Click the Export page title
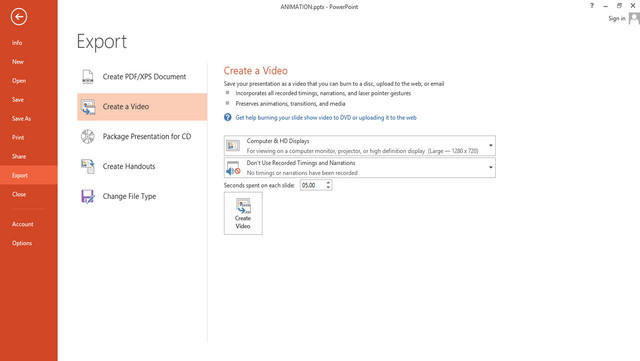The width and height of the screenshot is (640, 361). point(102,42)
